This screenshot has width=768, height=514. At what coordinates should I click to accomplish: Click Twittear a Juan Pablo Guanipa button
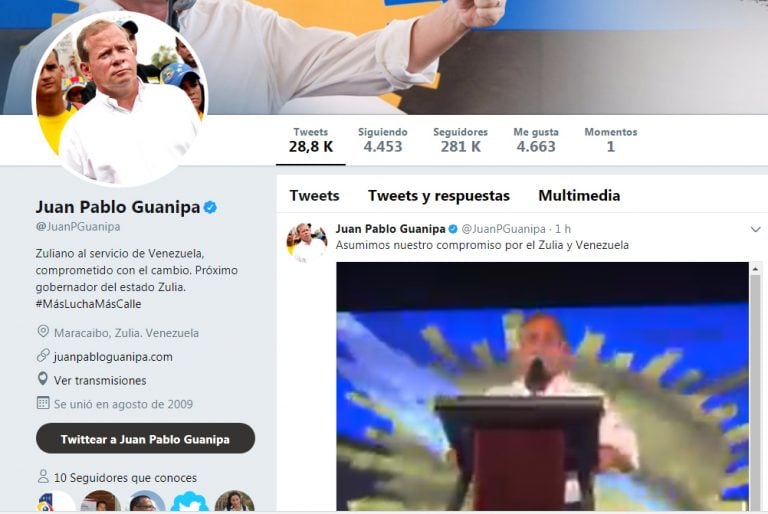pyautogui.click(x=145, y=439)
